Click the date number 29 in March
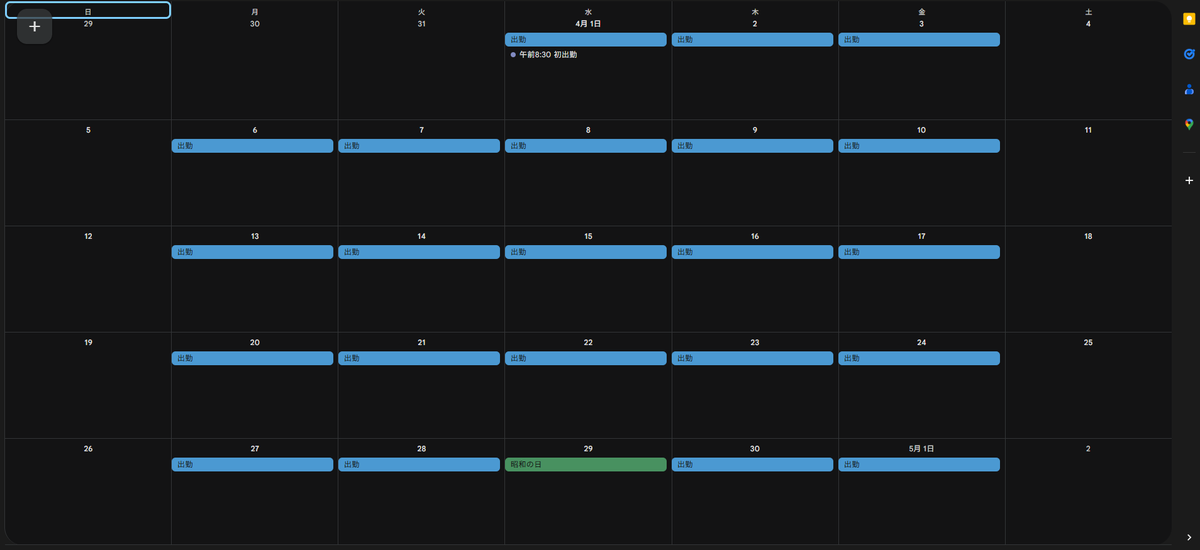This screenshot has width=1200, height=550. click(88, 24)
